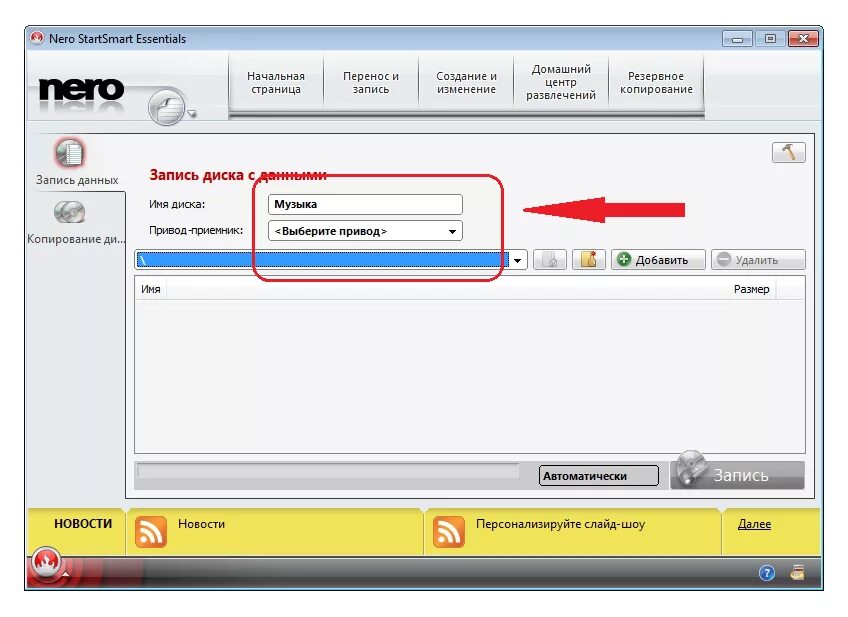
Task: Sort by the Имя column header
Action: (x=151, y=289)
